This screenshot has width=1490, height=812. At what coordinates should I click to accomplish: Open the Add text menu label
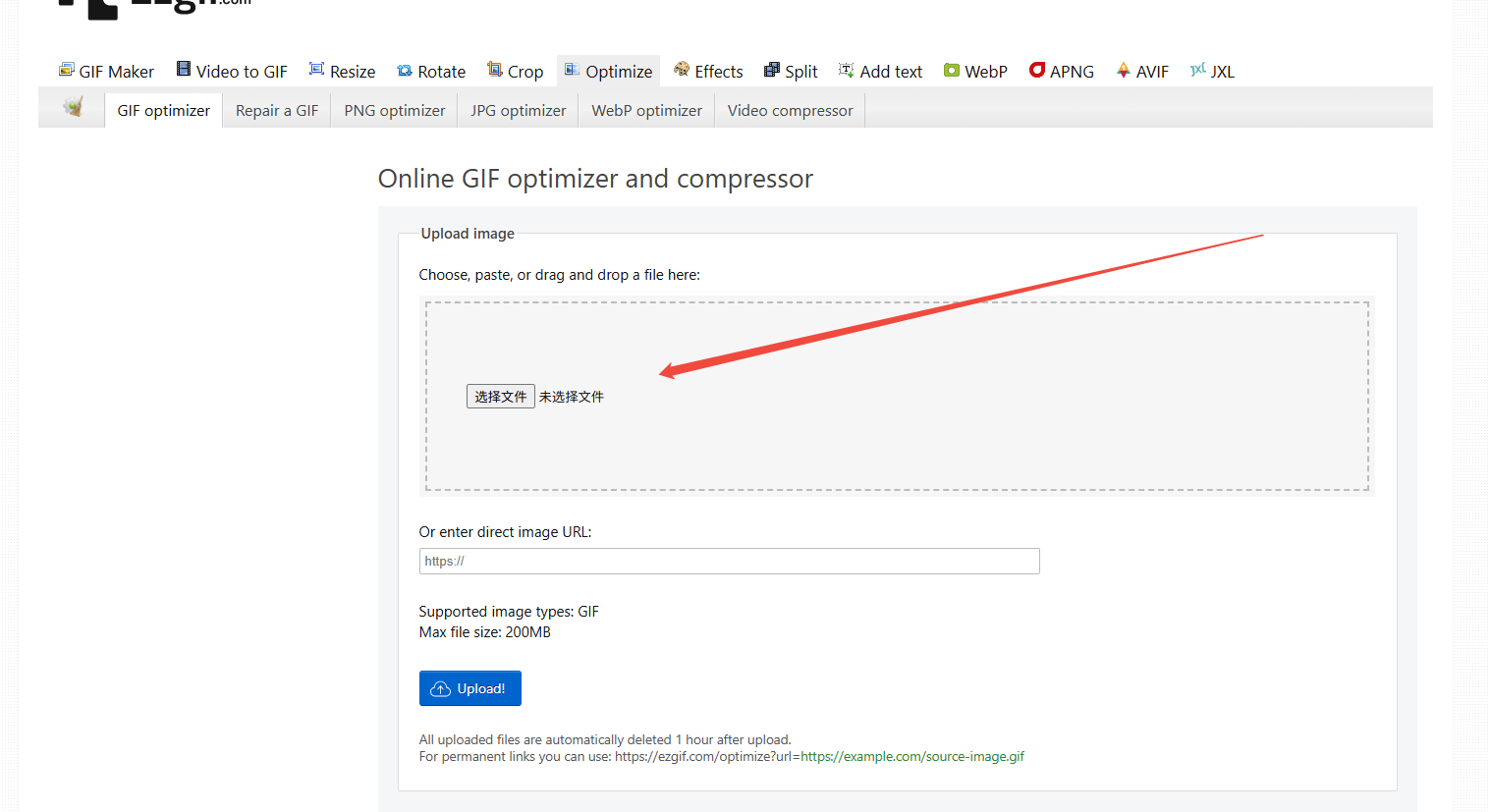[891, 72]
